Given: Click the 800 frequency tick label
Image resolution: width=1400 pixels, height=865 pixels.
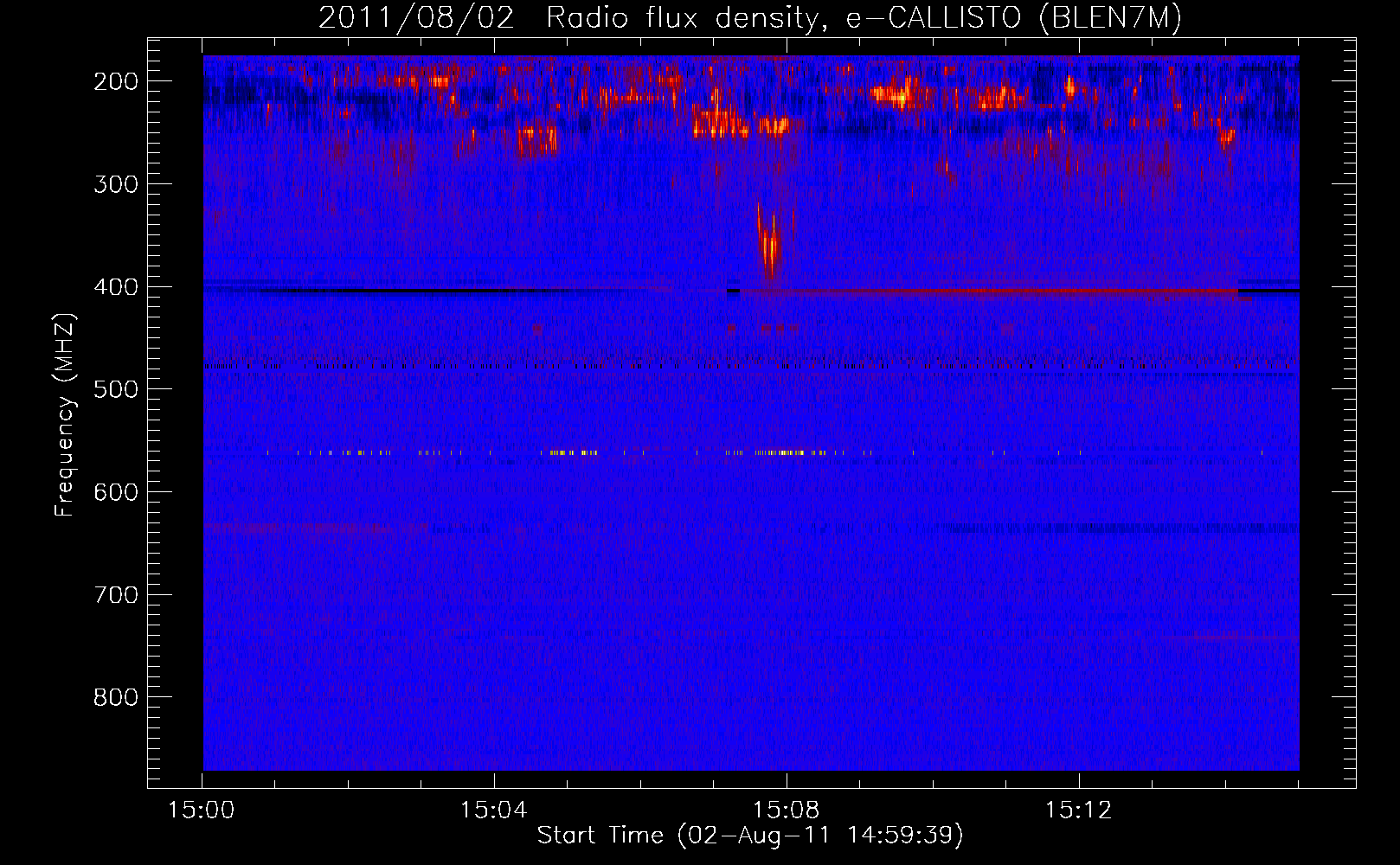Looking at the screenshot, I should click(x=116, y=697).
